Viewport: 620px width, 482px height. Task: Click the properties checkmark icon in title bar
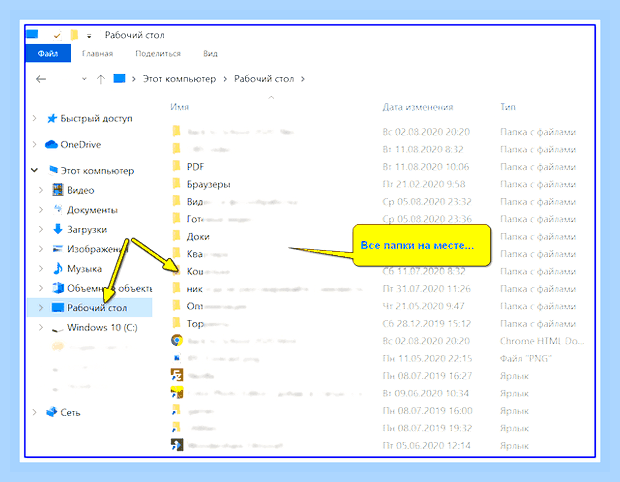(x=57, y=36)
